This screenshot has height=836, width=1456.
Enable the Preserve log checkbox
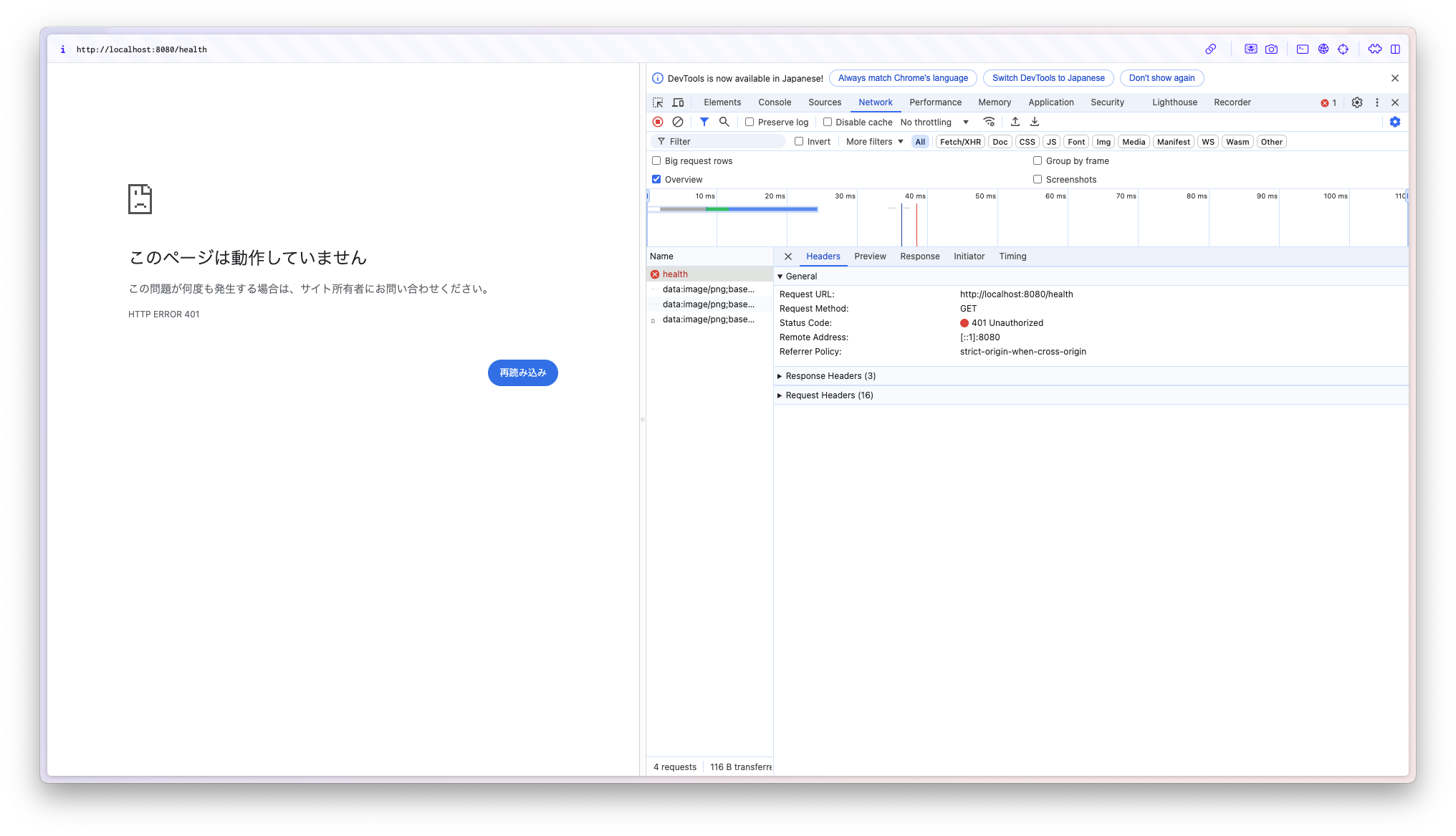click(749, 122)
